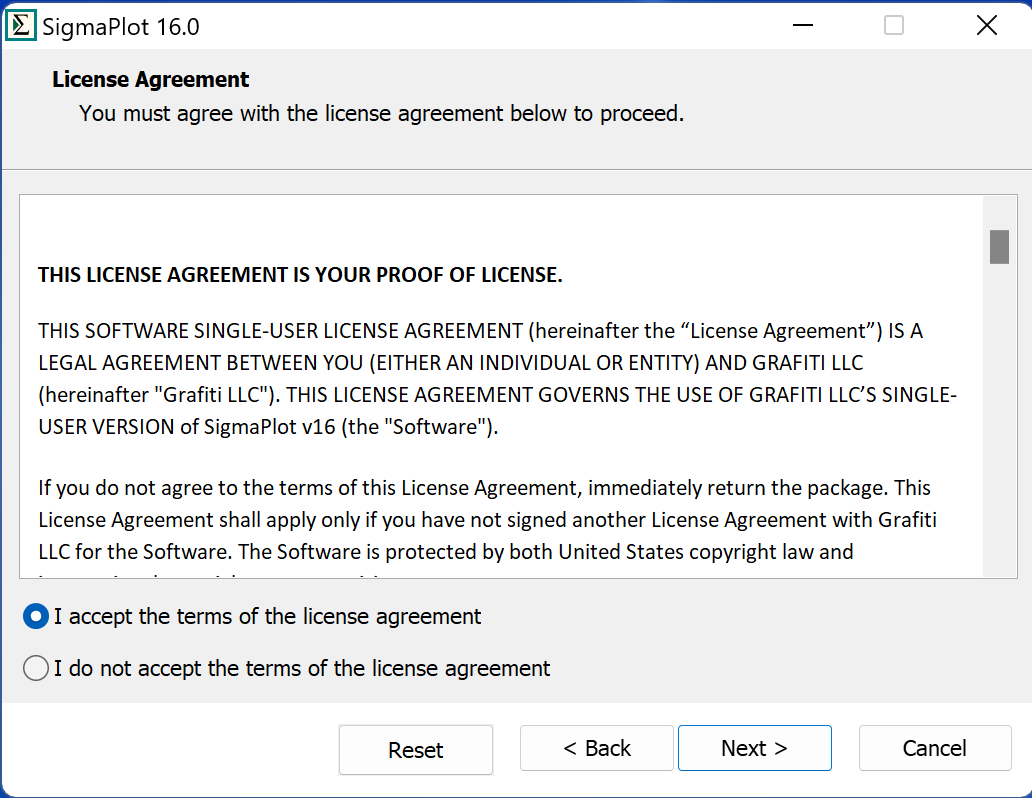Click 'You must agree with the license agreement' text
This screenshot has height=798, width=1032.
click(x=381, y=113)
